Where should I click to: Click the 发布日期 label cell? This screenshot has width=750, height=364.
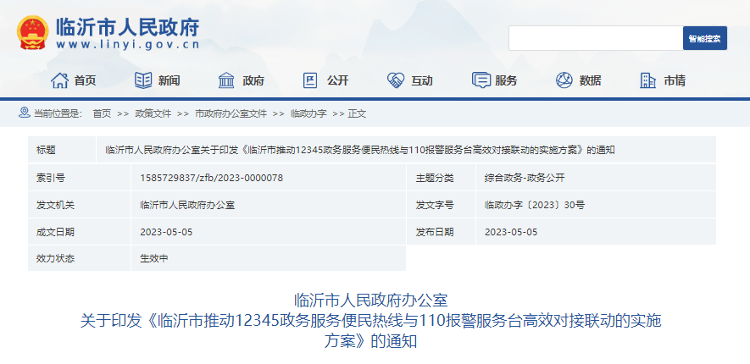pos(441,232)
